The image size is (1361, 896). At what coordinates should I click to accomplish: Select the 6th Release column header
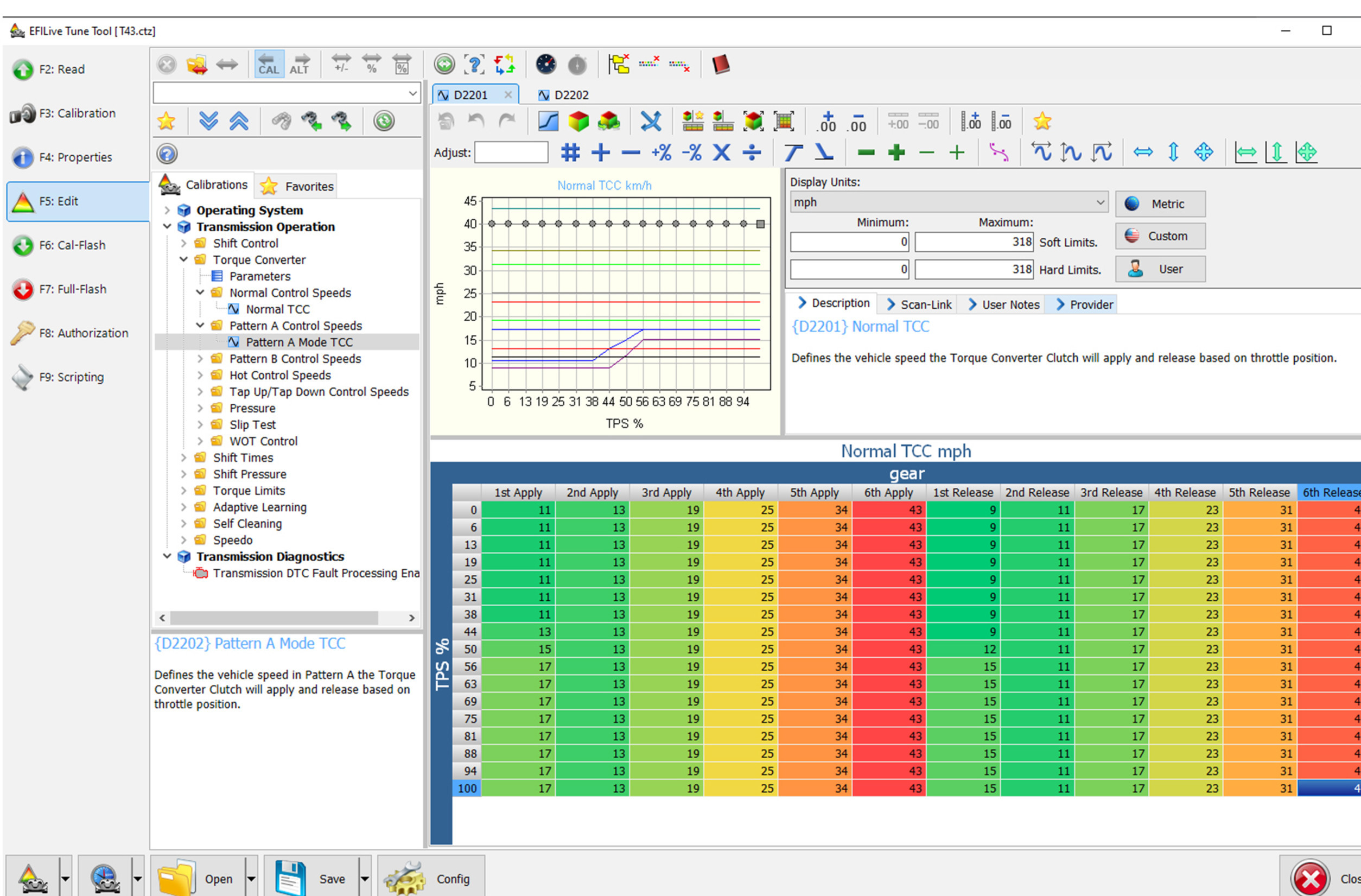coord(1330,492)
